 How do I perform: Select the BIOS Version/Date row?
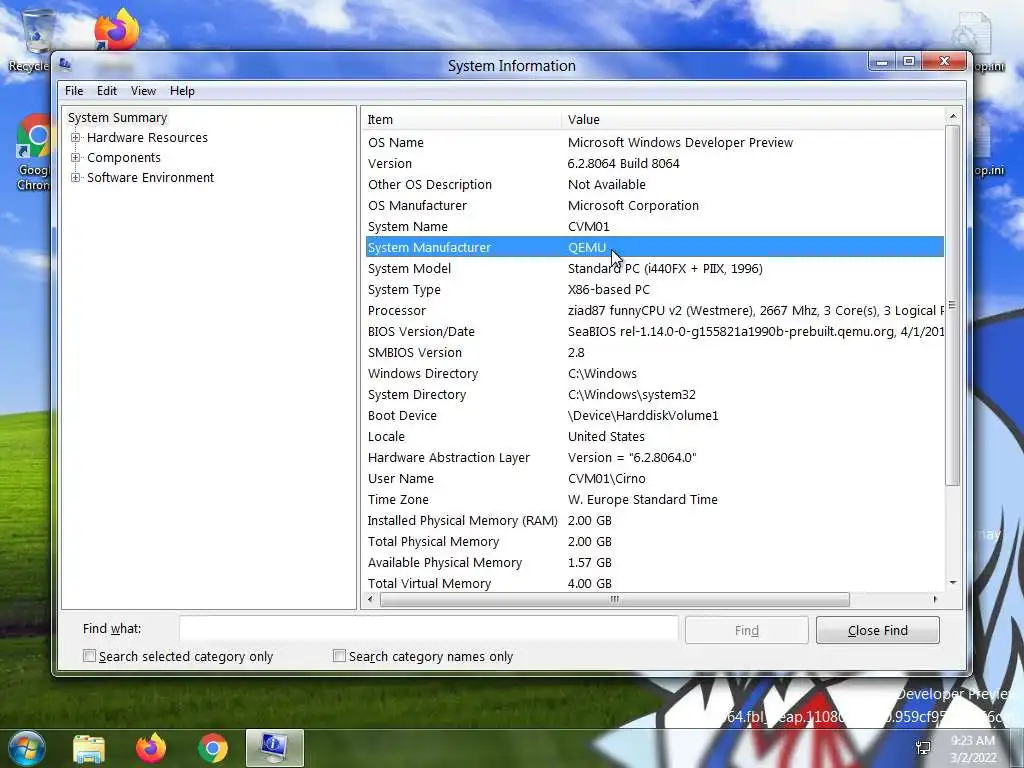click(654, 331)
